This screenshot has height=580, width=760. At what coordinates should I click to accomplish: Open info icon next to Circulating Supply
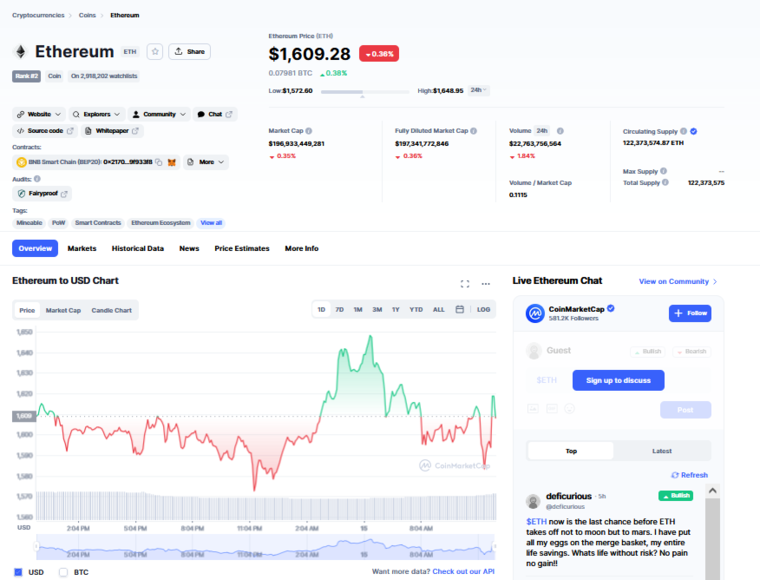[x=683, y=131]
